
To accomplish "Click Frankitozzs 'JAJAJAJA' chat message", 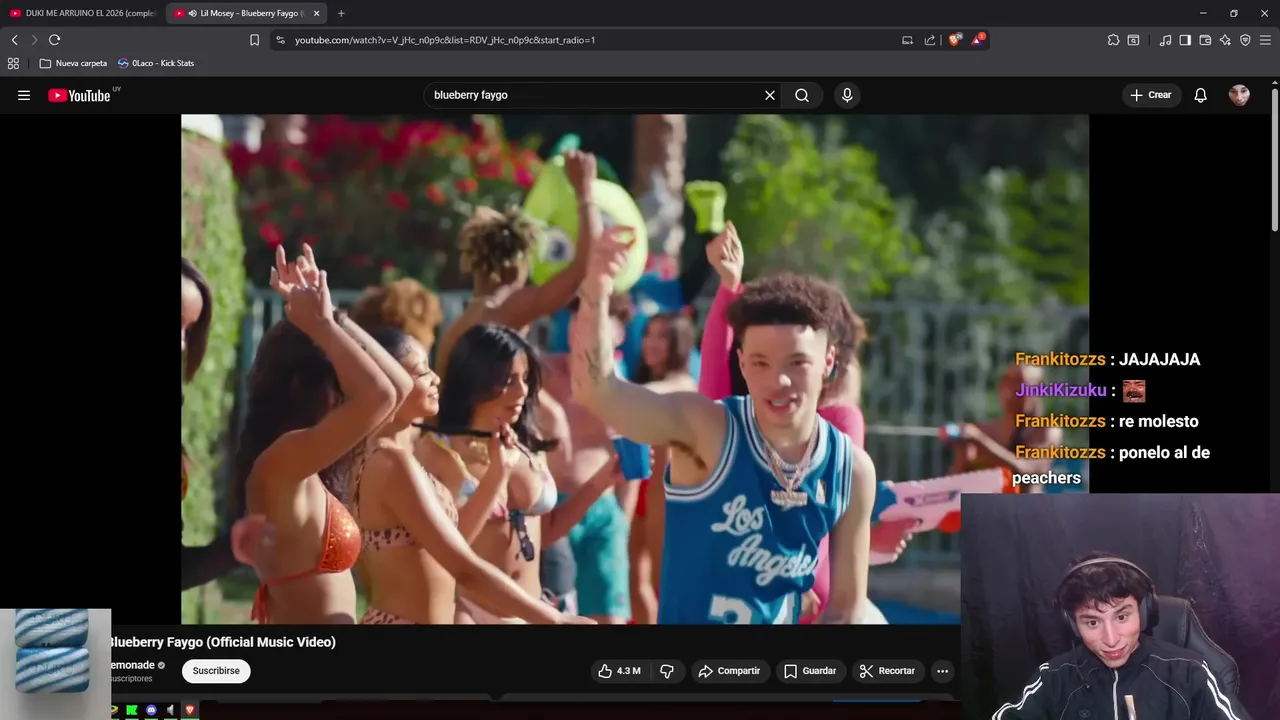I will 1108,359.
